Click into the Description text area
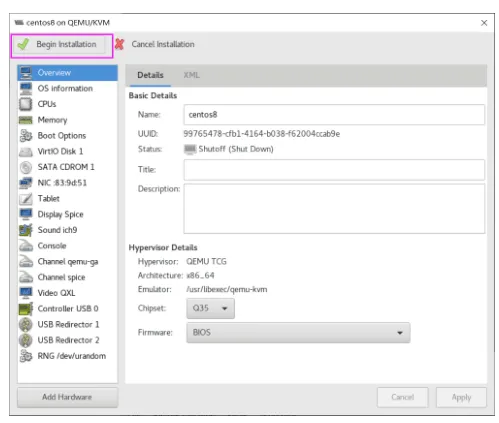This screenshot has width=499, height=423. point(334,209)
